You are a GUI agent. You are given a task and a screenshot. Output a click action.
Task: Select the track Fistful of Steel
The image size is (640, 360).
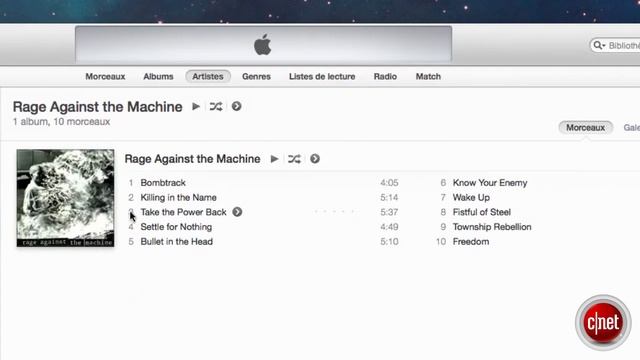(x=482, y=212)
